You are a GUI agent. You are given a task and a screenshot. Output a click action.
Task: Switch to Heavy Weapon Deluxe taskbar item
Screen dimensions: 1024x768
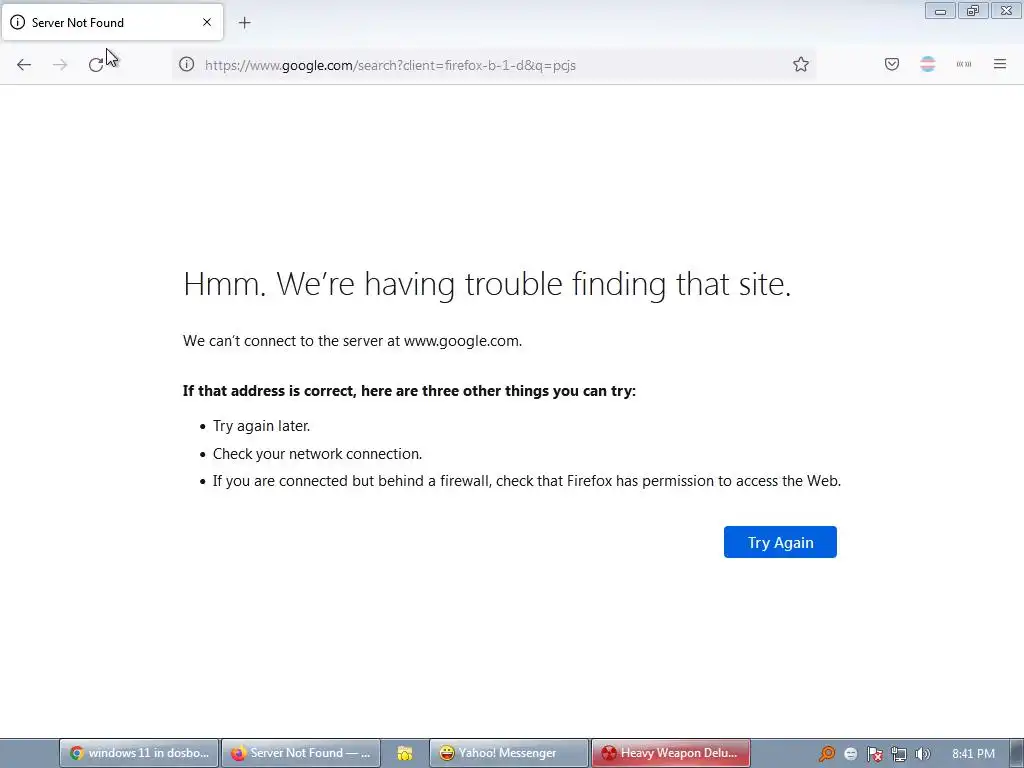point(671,753)
